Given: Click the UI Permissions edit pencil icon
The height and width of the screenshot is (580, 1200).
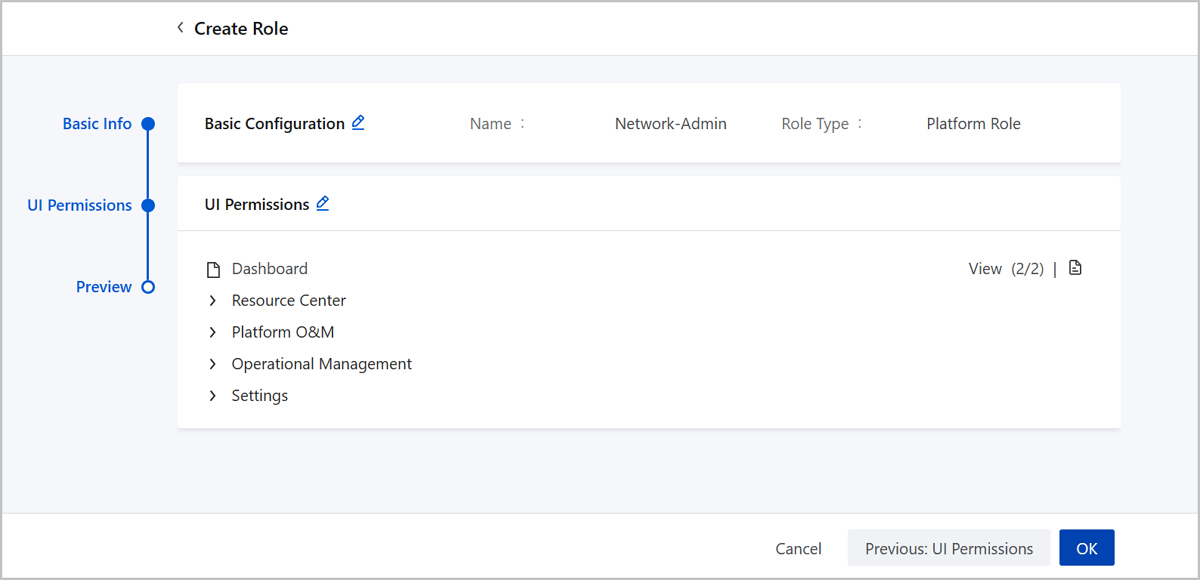Looking at the screenshot, I should tap(322, 204).
